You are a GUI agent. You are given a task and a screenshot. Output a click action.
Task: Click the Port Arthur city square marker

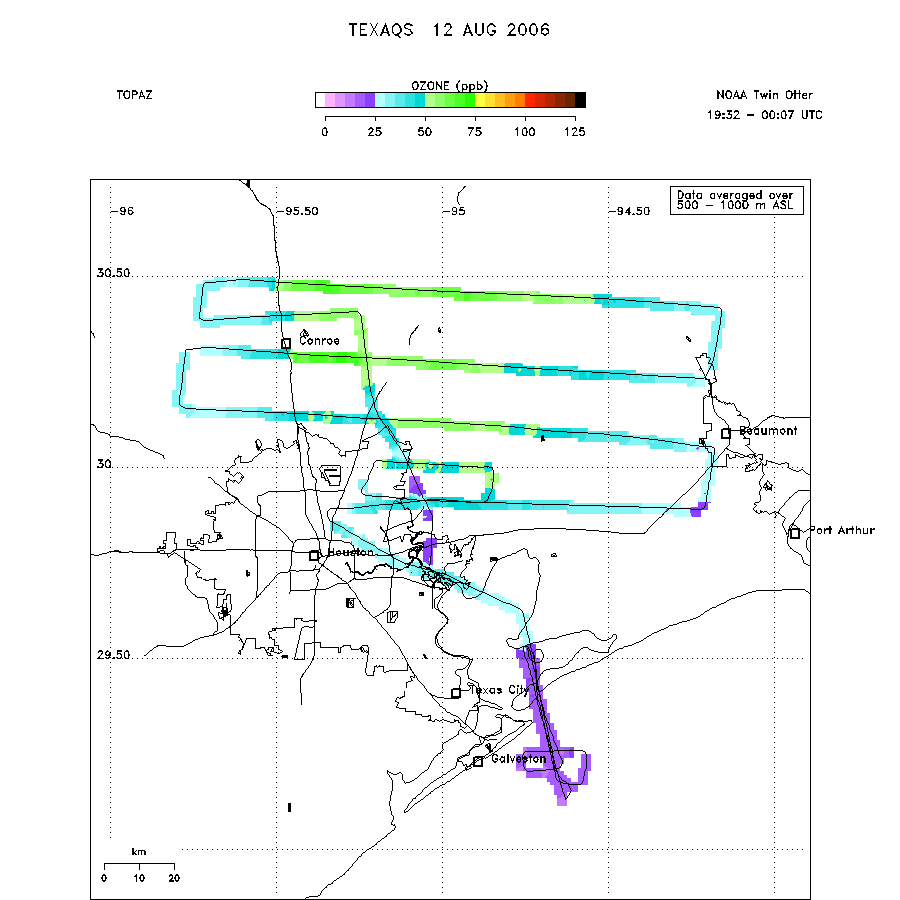(x=794, y=533)
